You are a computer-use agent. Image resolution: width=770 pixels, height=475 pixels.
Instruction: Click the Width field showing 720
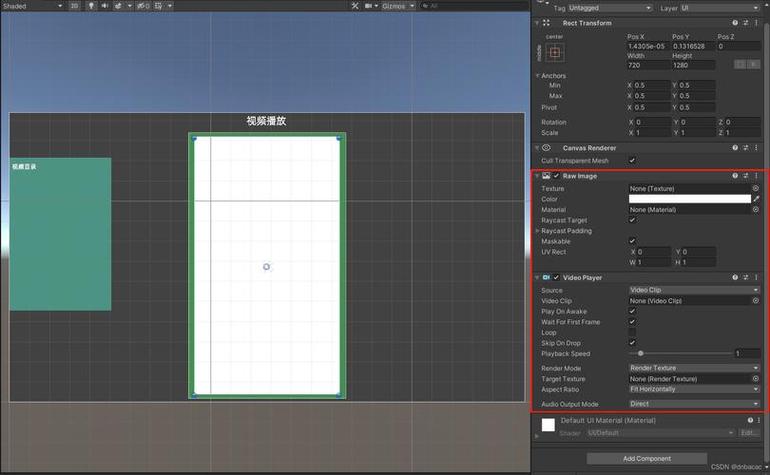648,65
